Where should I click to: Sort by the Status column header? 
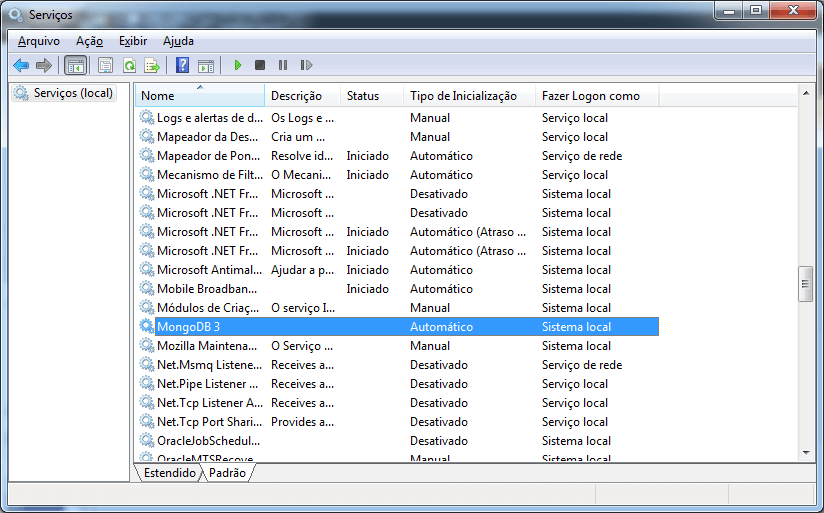(372, 96)
